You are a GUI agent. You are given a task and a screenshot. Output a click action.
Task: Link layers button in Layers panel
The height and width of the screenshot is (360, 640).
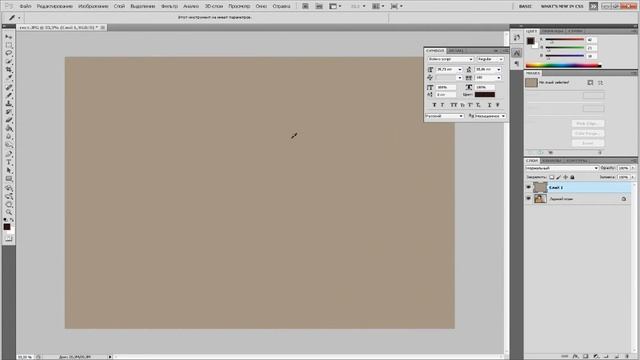tap(565, 356)
